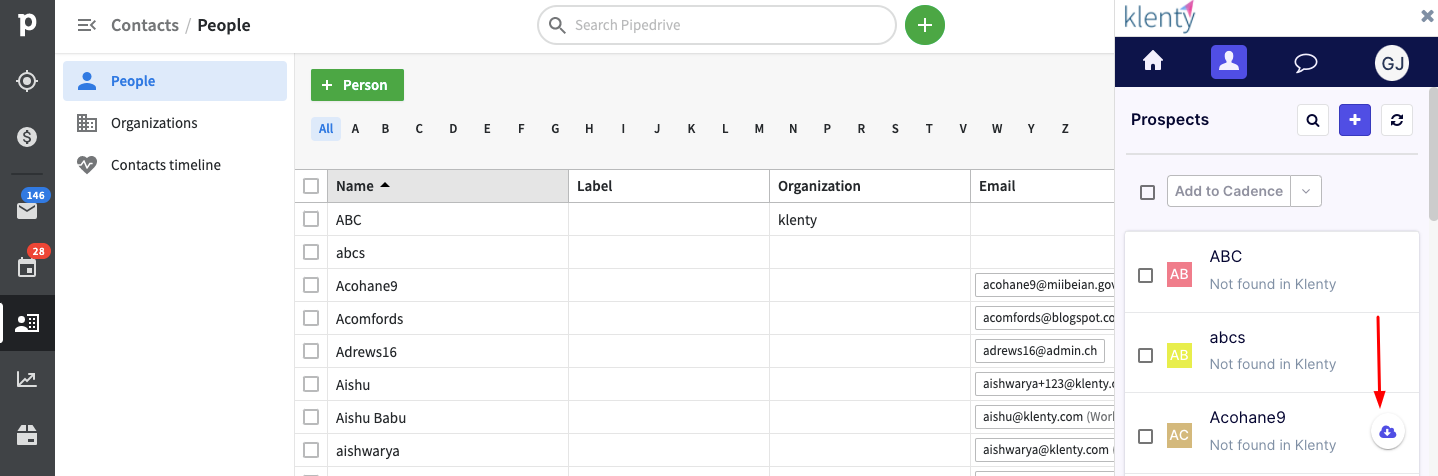Refresh the Klenty prospects list
The width and height of the screenshot is (1438, 476).
(1397, 120)
